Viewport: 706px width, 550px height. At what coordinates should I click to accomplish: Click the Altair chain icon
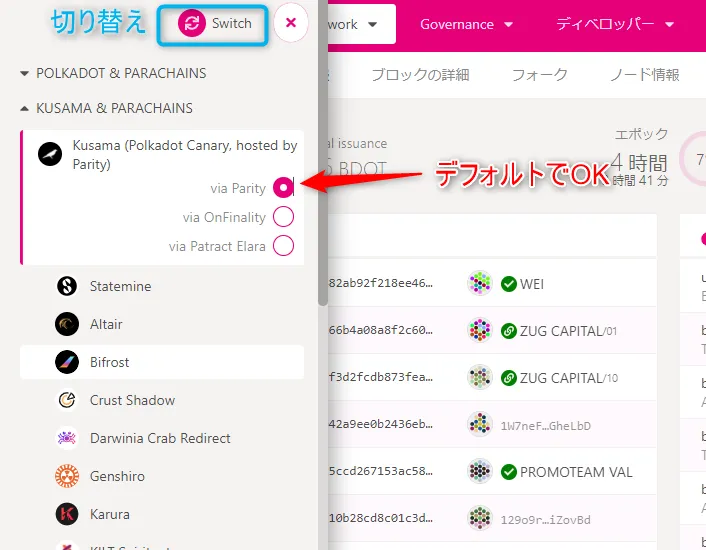[x=67, y=324]
